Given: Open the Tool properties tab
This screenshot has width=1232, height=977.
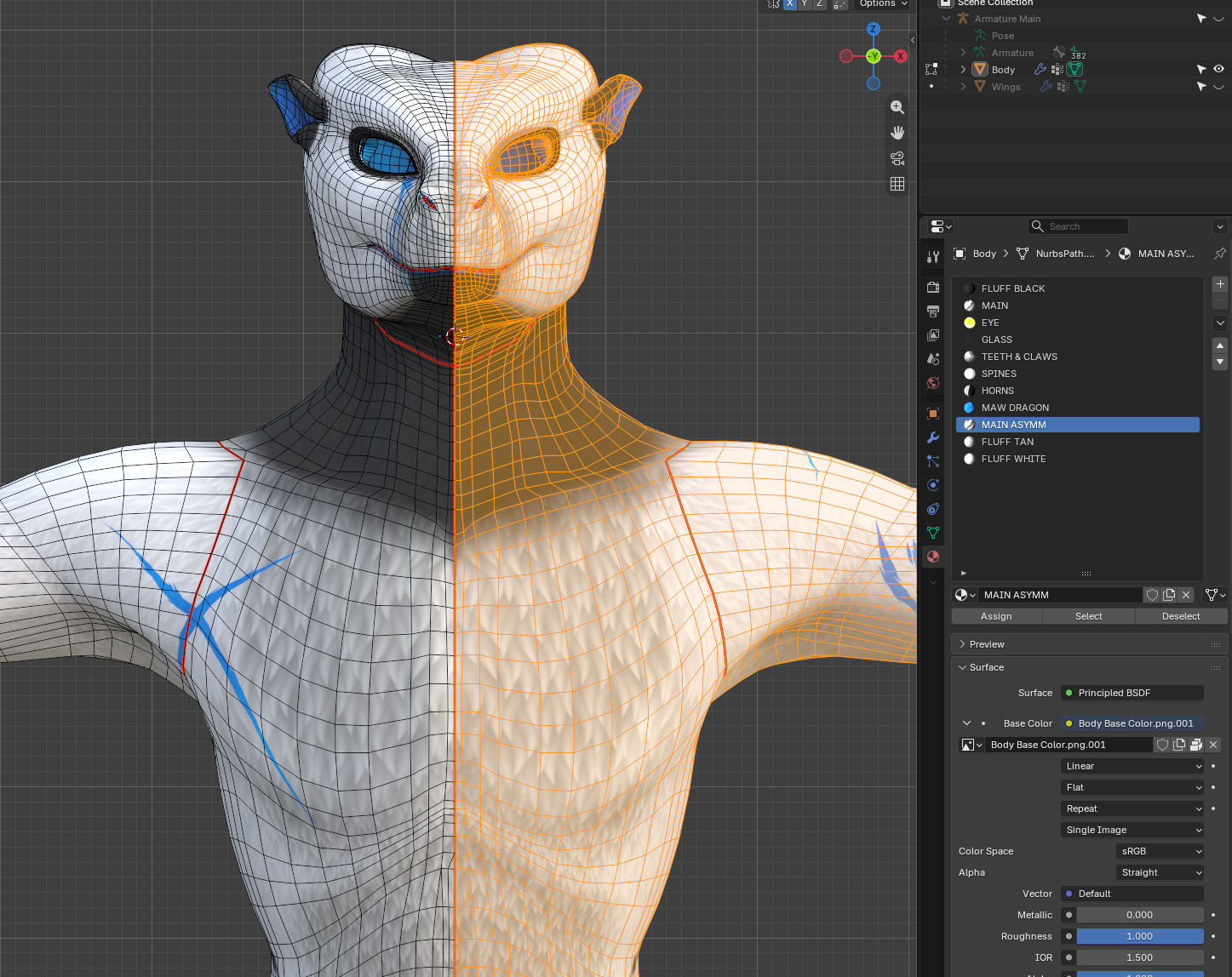Looking at the screenshot, I should (933, 257).
